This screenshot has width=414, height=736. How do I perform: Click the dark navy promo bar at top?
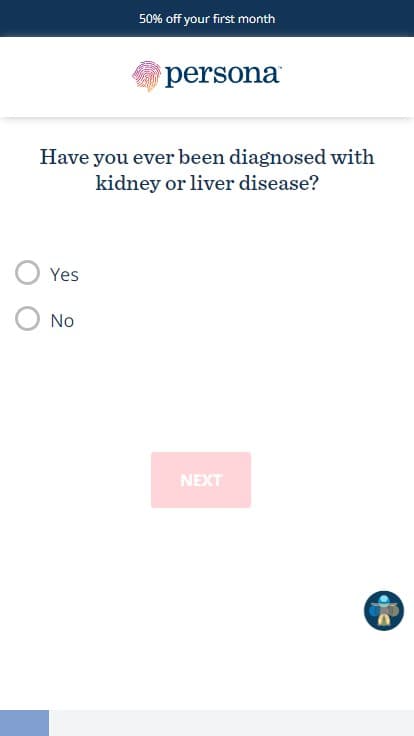point(207,18)
